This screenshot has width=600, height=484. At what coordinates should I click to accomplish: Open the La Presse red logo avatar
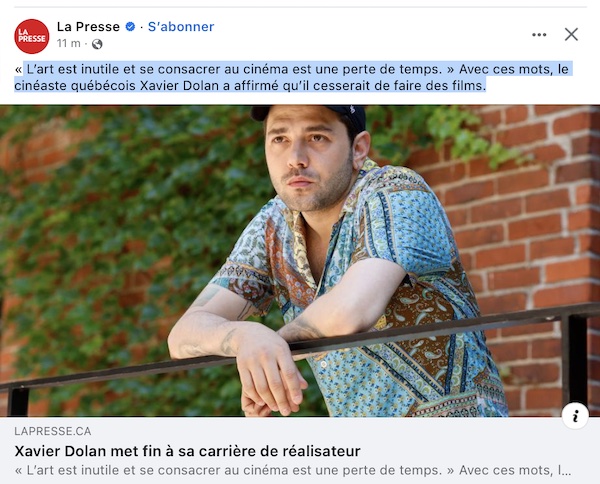[x=32, y=36]
